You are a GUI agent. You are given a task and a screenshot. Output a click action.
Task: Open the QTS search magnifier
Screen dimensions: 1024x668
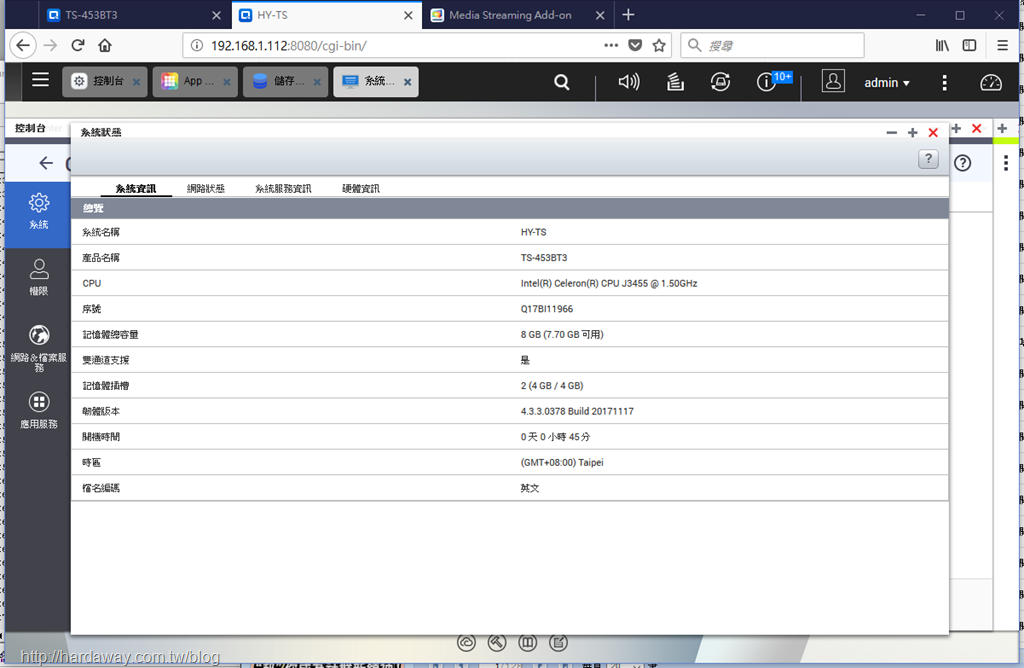(562, 82)
